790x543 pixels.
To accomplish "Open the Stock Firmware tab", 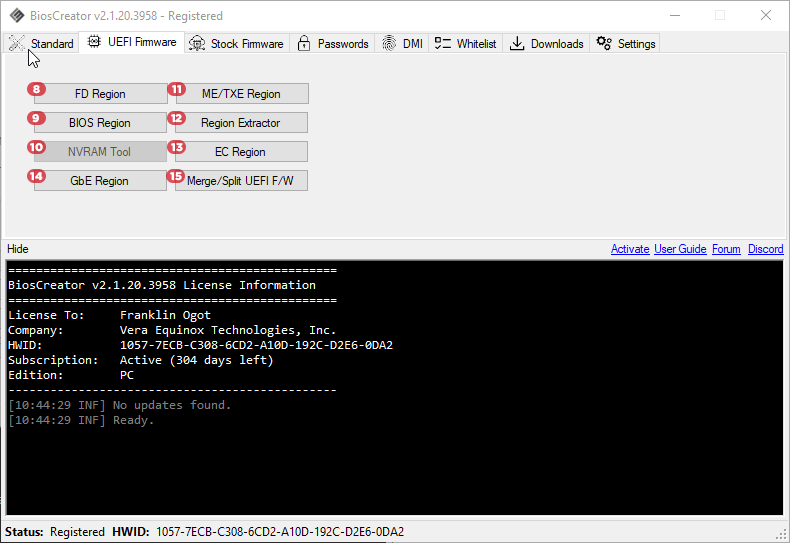I will pos(236,44).
